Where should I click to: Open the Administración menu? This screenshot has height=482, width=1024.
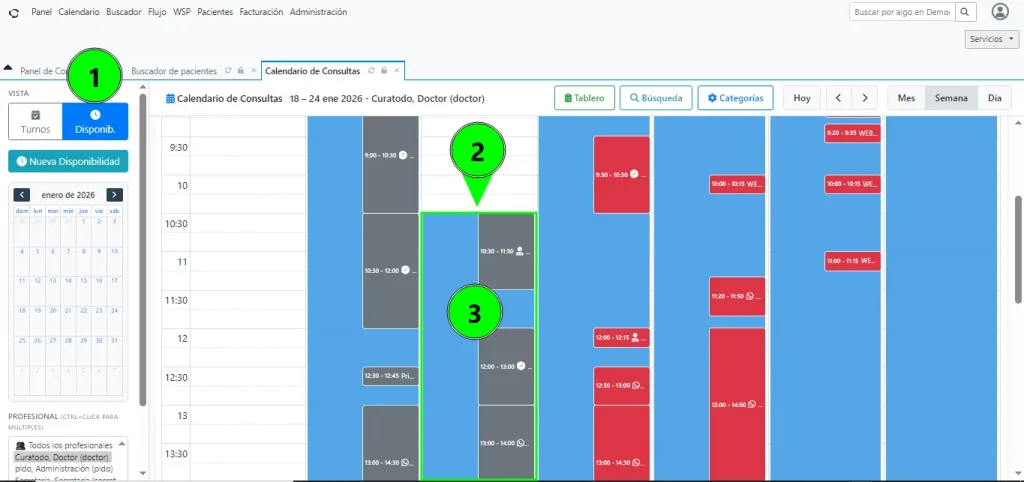(x=318, y=12)
